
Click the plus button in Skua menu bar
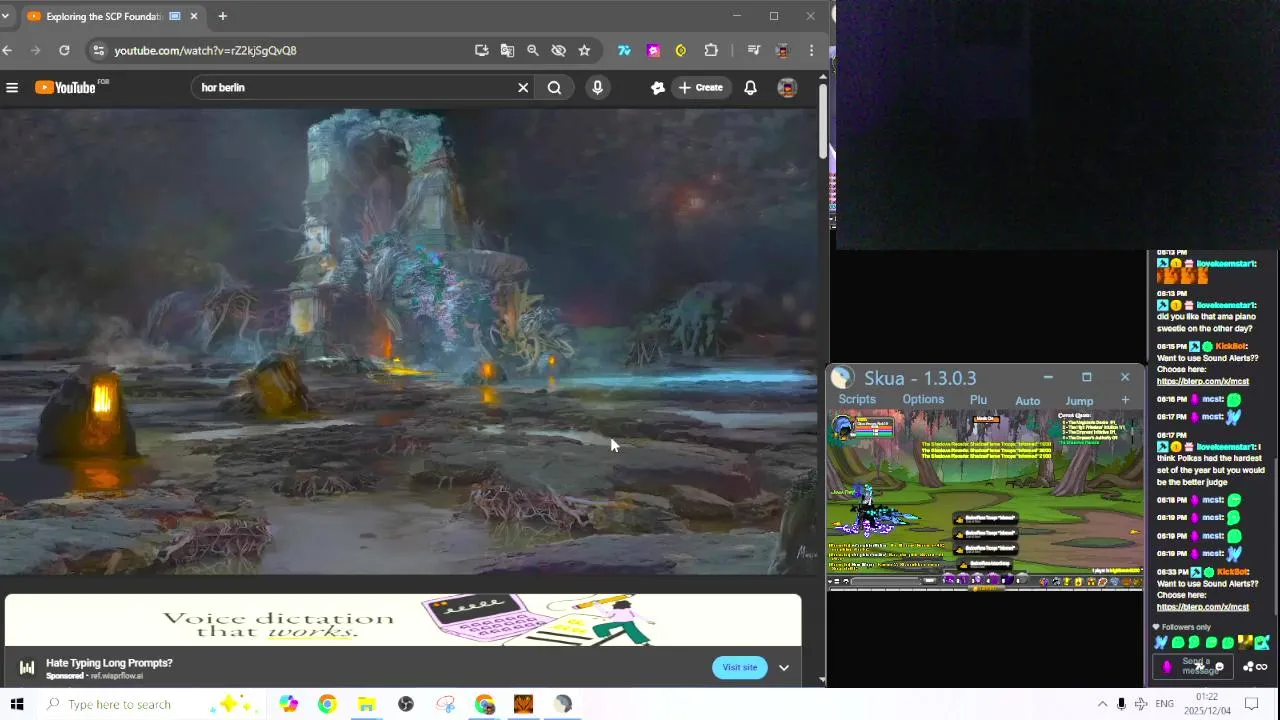1125,400
